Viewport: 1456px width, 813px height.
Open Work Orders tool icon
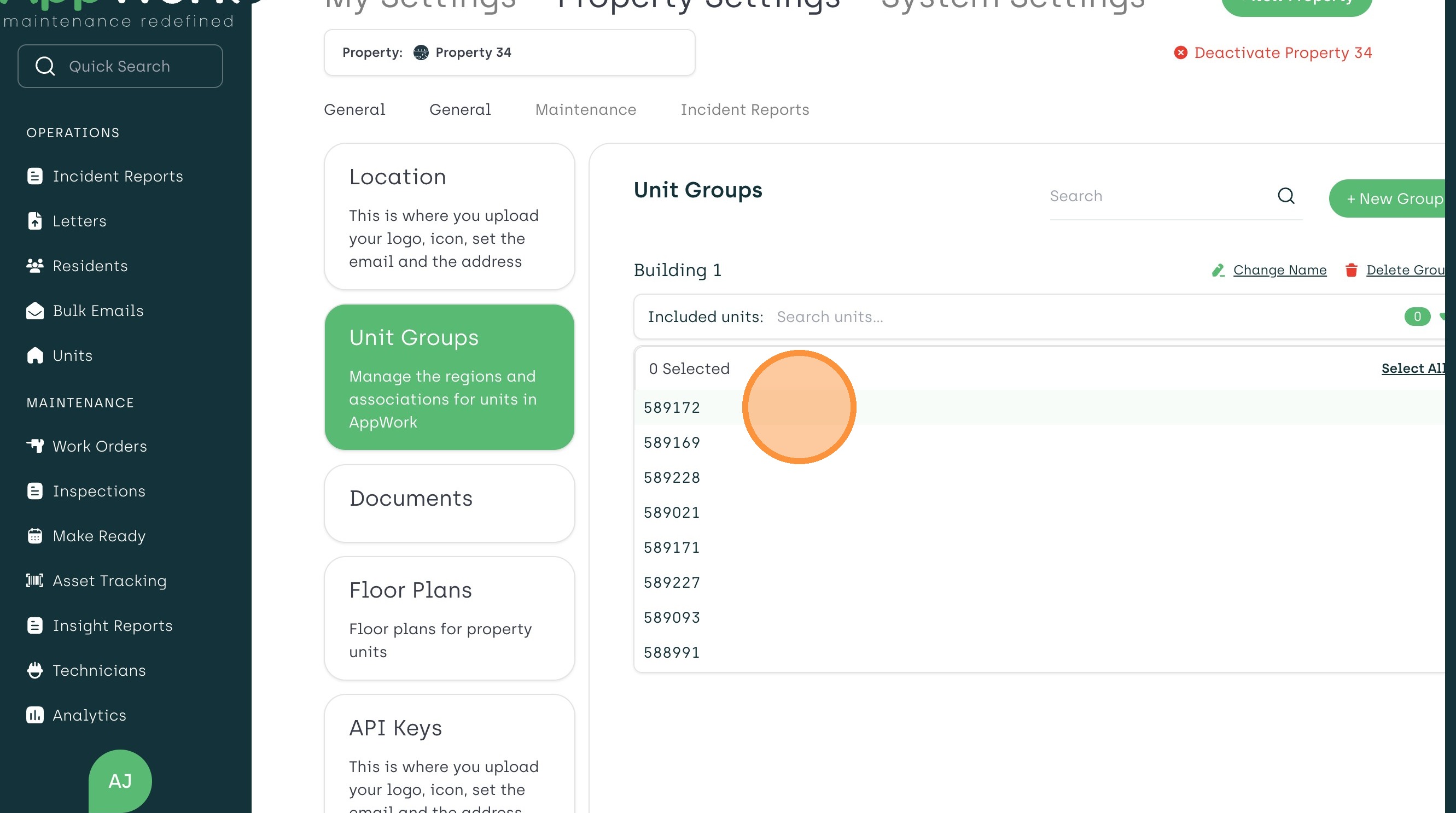[34, 446]
